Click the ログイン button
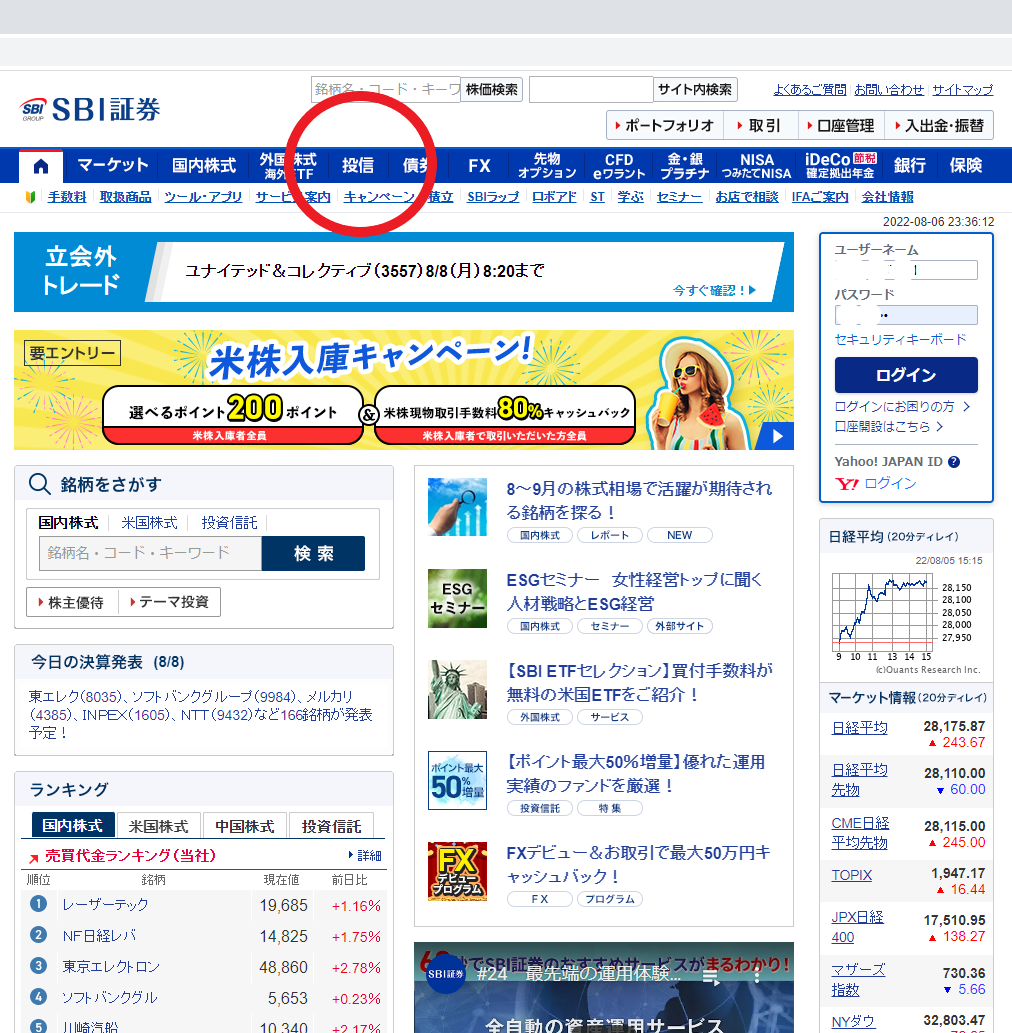The height and width of the screenshot is (1033, 1012). 906,375
